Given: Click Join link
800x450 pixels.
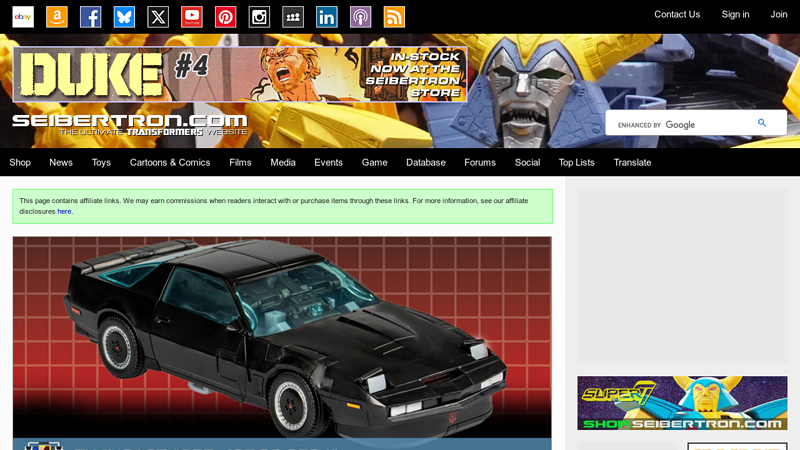Looking at the screenshot, I should coord(779,14).
